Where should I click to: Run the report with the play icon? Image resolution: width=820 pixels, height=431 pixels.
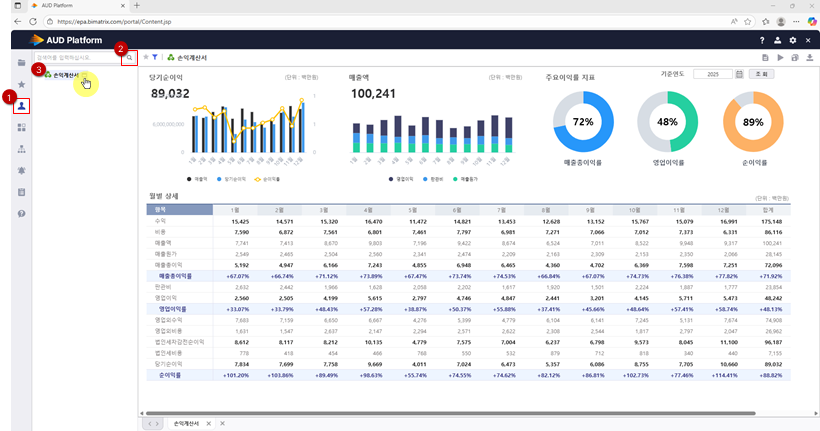pos(780,58)
